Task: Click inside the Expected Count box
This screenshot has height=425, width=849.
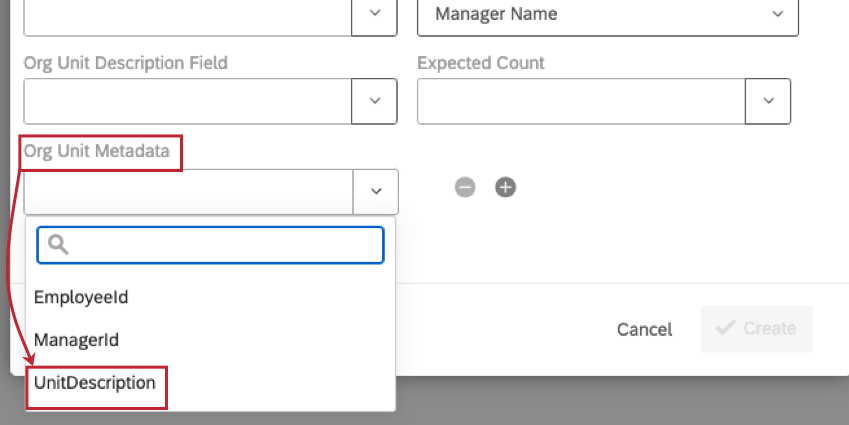Action: click(581, 101)
